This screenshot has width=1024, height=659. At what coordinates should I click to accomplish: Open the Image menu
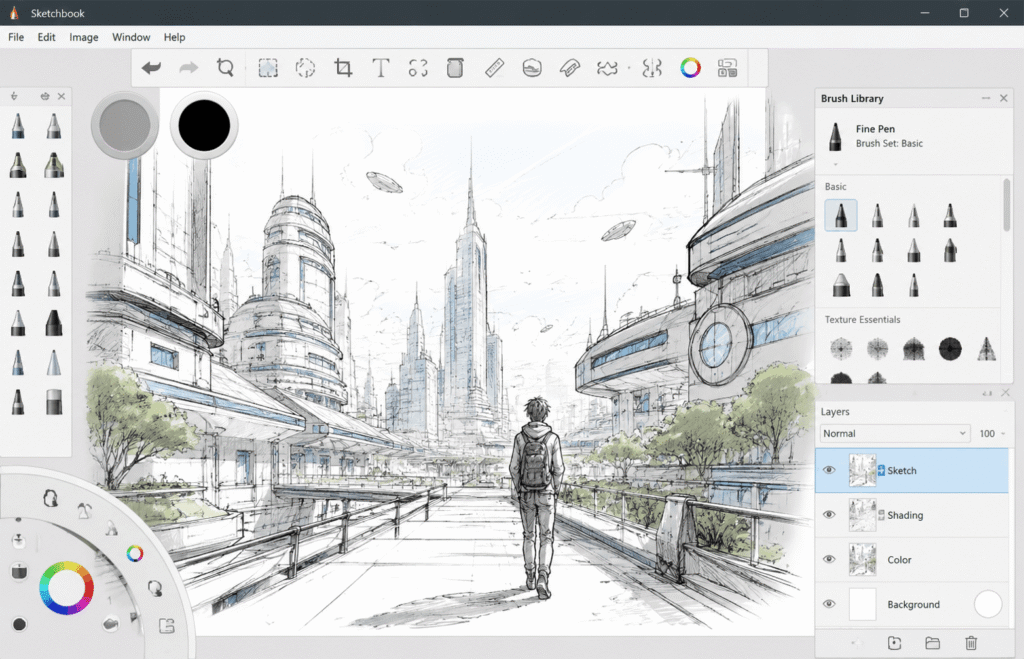tap(84, 37)
